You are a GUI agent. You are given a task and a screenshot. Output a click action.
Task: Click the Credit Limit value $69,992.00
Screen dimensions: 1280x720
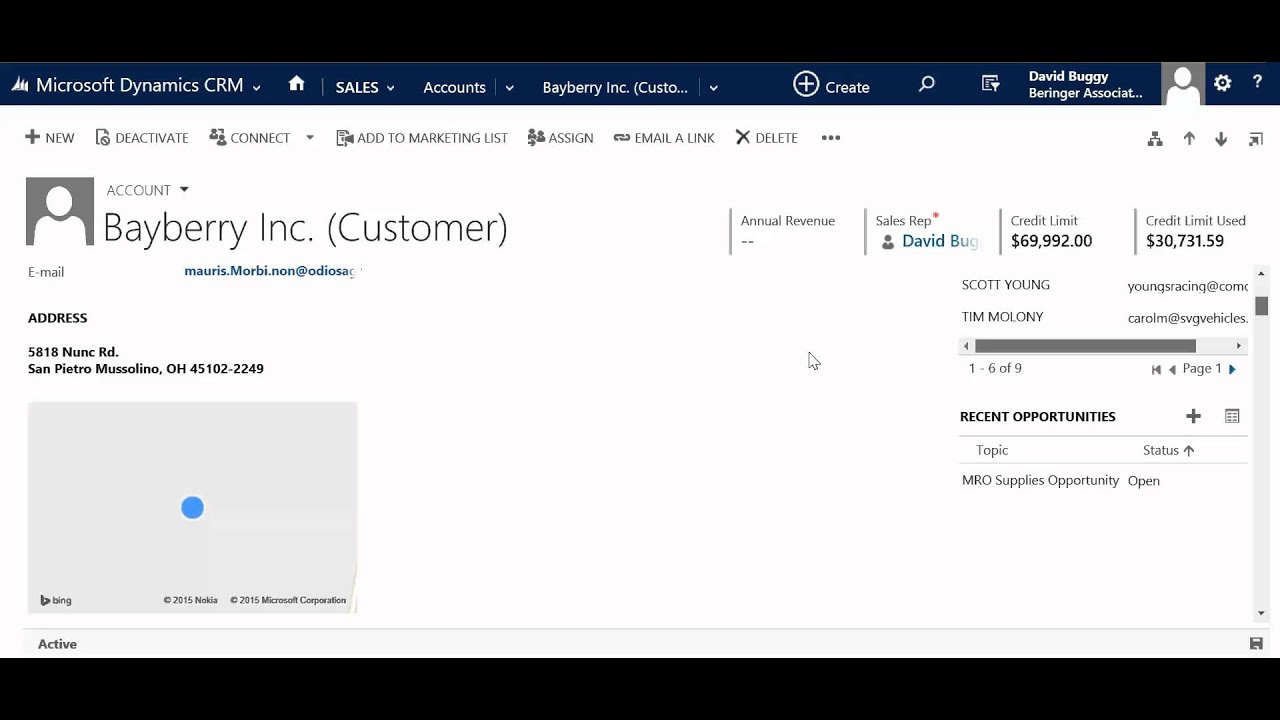tap(1051, 241)
